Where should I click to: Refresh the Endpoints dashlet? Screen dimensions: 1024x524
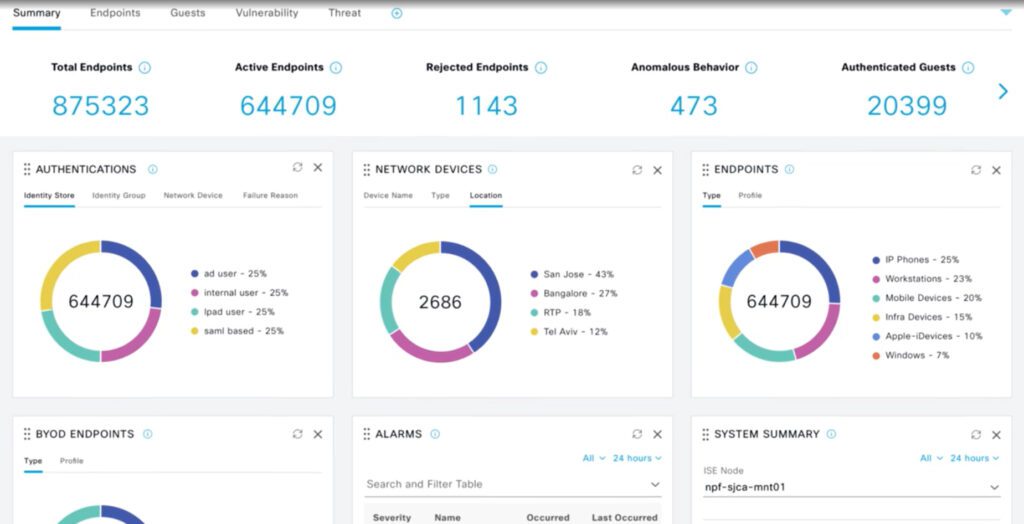coord(976,170)
